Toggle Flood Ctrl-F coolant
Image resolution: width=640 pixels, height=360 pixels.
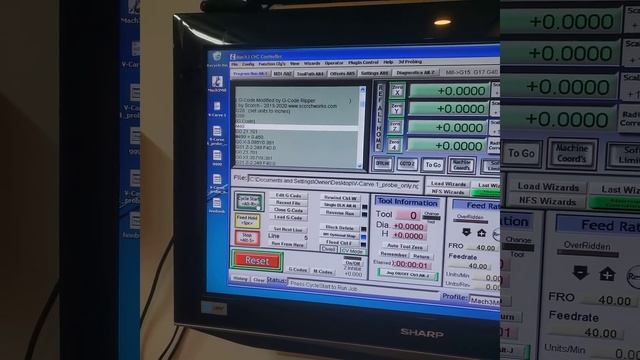click(340, 243)
